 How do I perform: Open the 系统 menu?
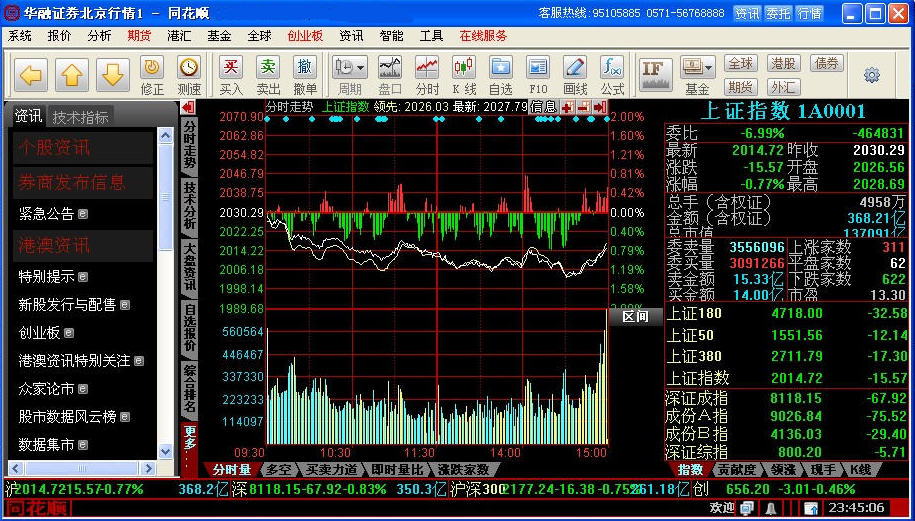[x=19, y=36]
